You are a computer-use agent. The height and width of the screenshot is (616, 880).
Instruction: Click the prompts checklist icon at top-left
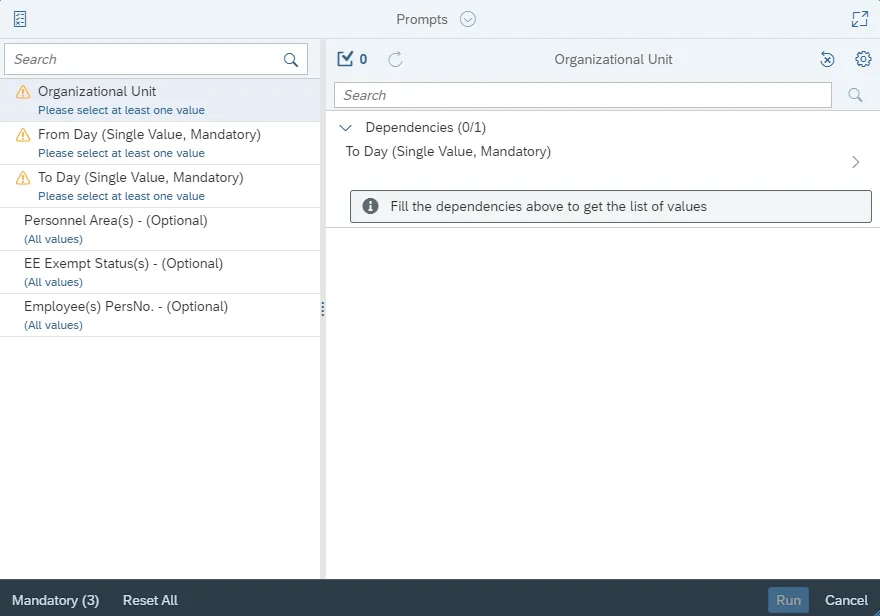(20, 19)
